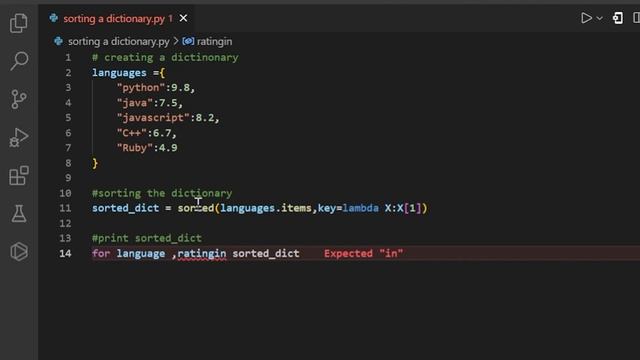
Task: Expand the run options dropdown arrow
Action: [x=599, y=18]
